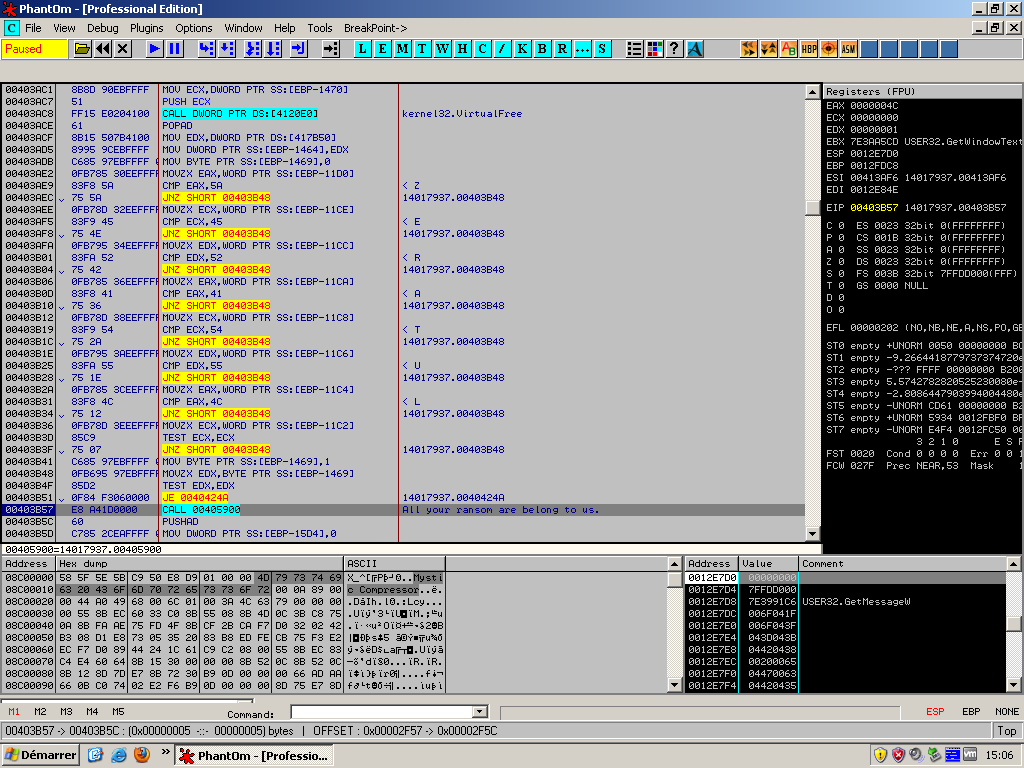
Task: Open Windows list with W button
Action: point(443,49)
